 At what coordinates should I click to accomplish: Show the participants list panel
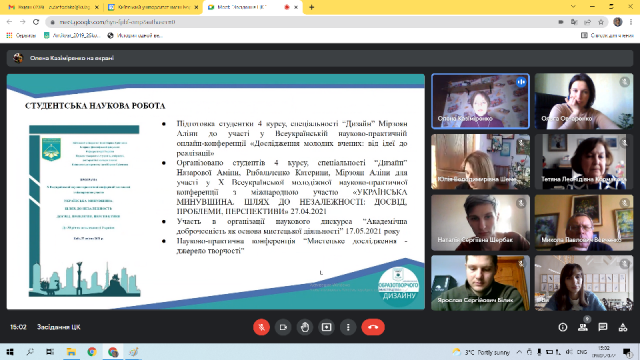pos(583,327)
